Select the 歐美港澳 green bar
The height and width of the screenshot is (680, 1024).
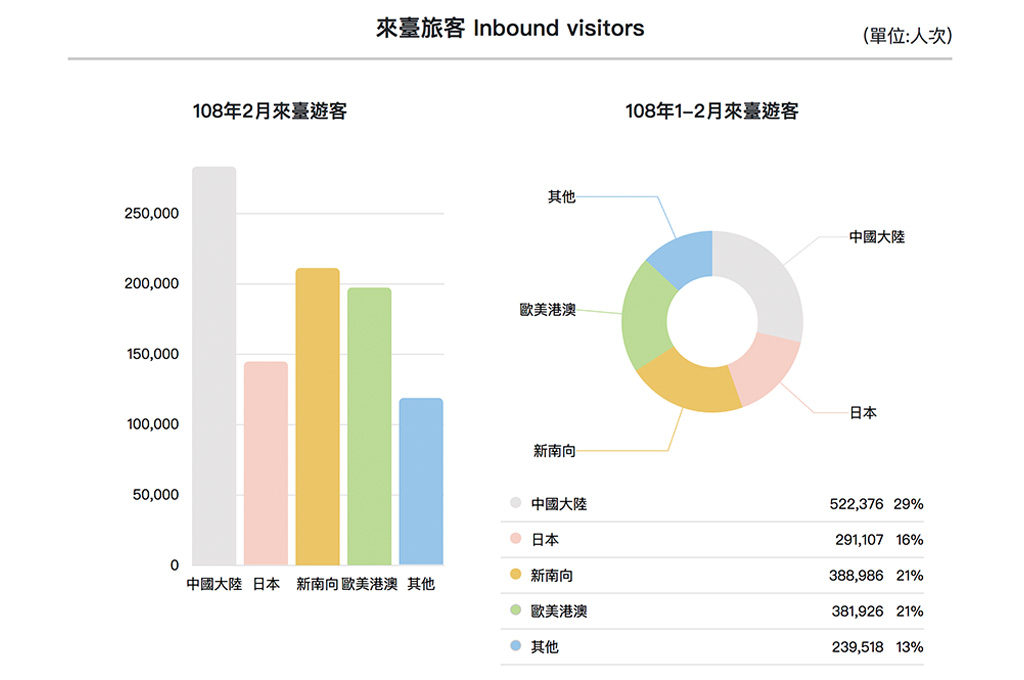coord(369,426)
